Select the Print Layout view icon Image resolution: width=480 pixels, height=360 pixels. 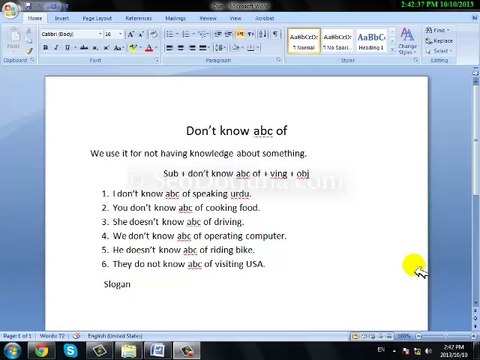[x=355, y=336]
